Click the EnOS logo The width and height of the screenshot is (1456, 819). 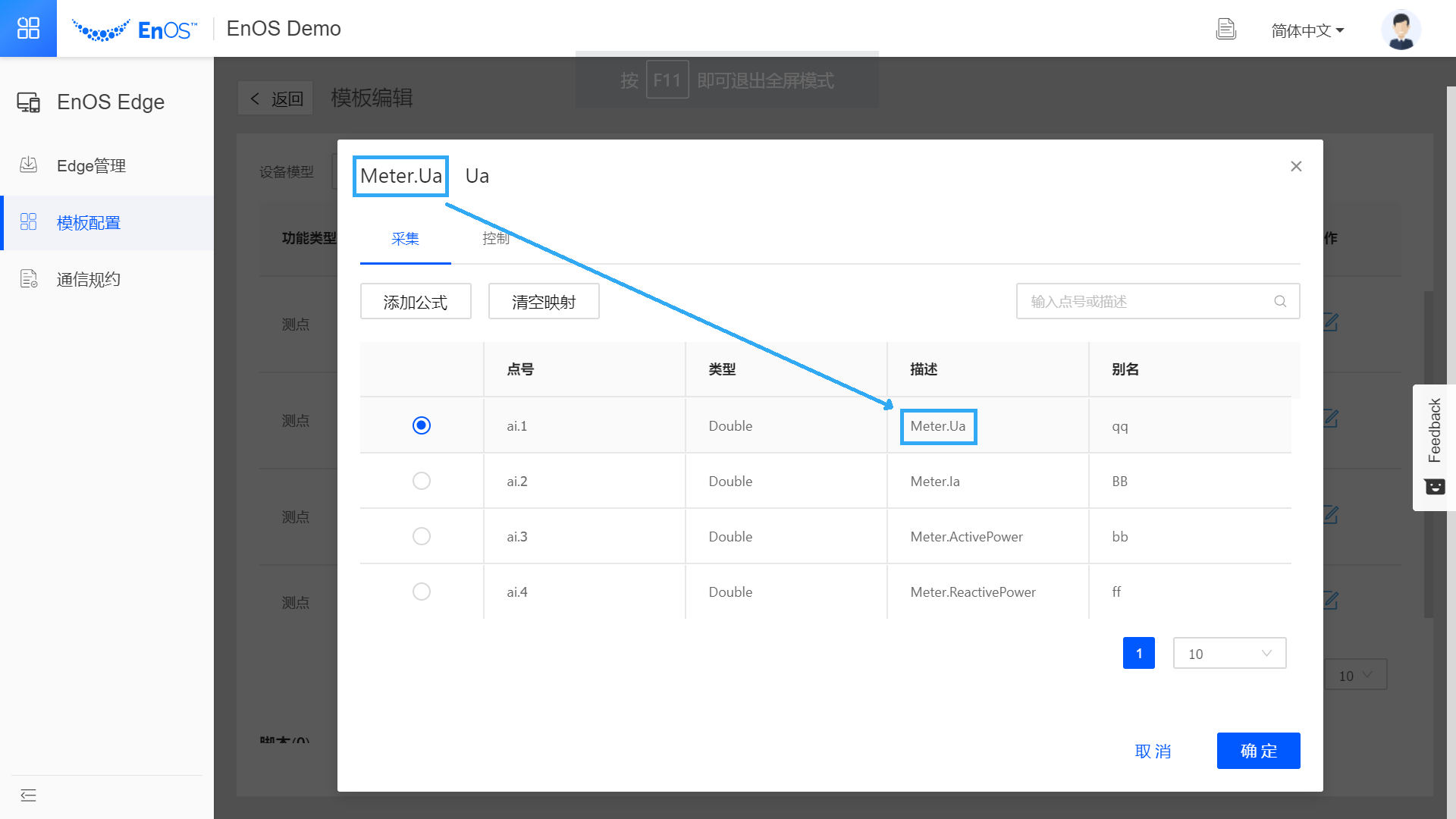pos(134,30)
